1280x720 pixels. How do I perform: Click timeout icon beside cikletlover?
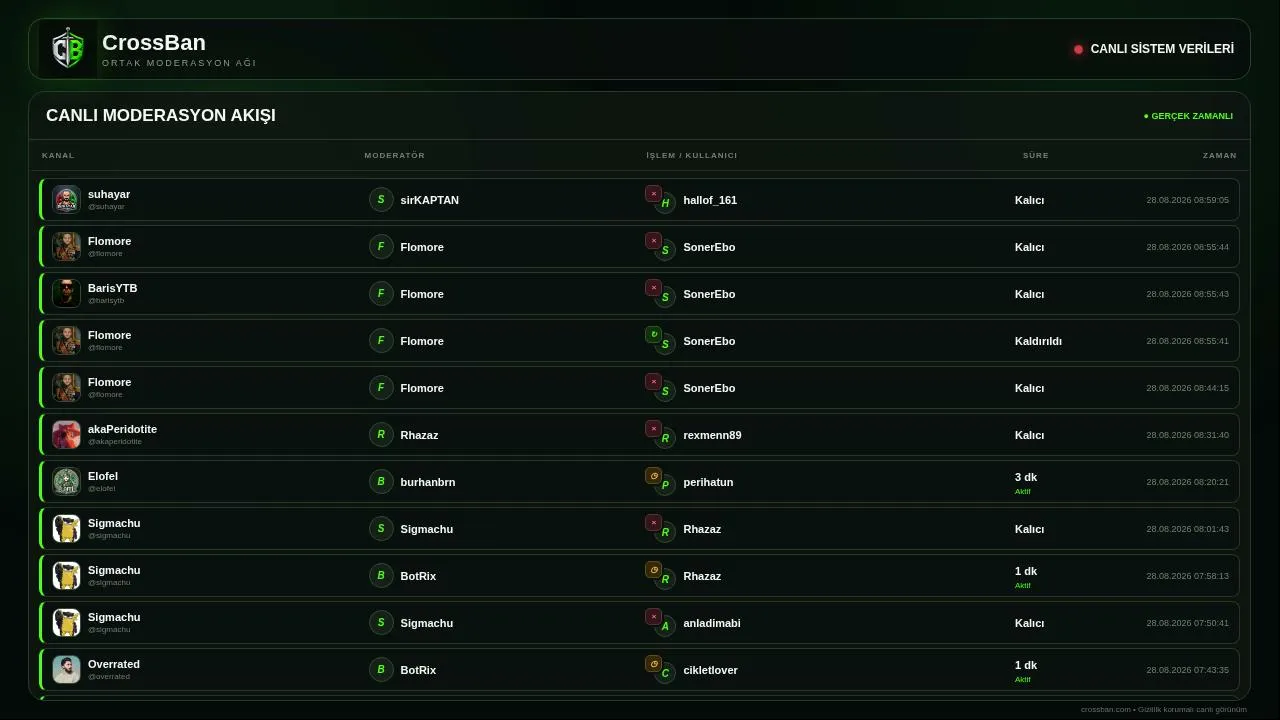click(653, 663)
